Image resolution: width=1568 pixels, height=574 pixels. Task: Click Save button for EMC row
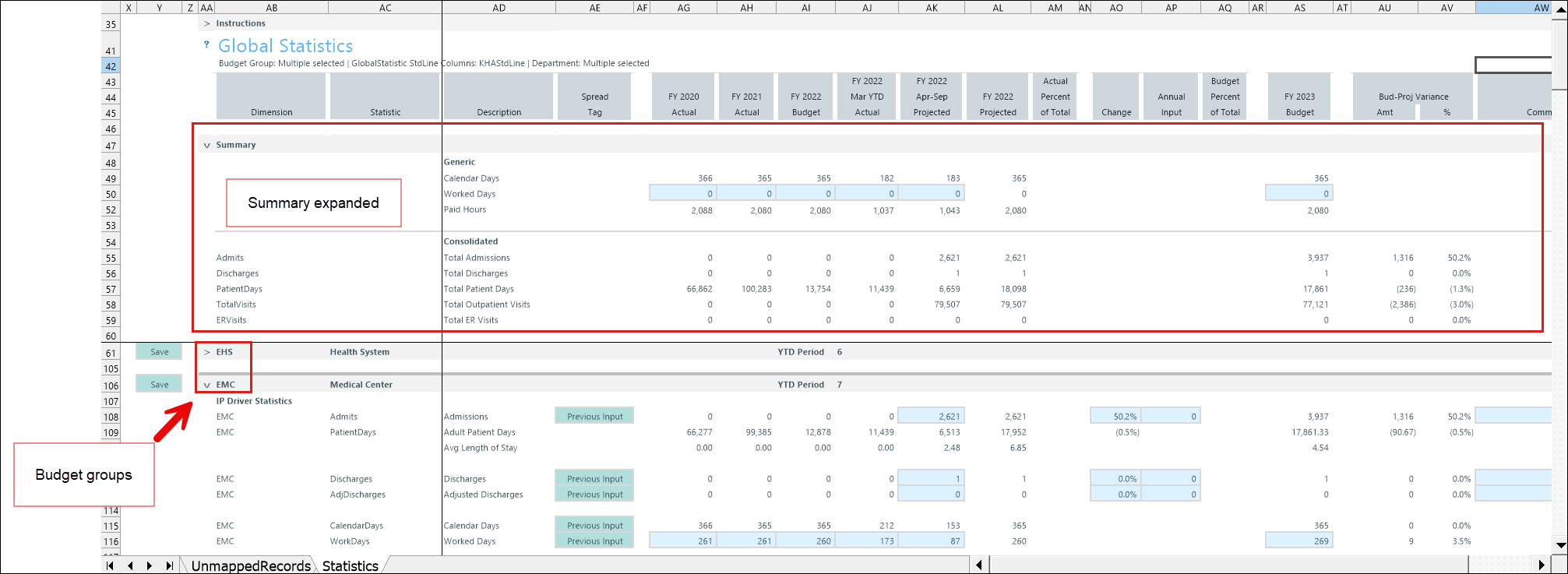(x=159, y=385)
